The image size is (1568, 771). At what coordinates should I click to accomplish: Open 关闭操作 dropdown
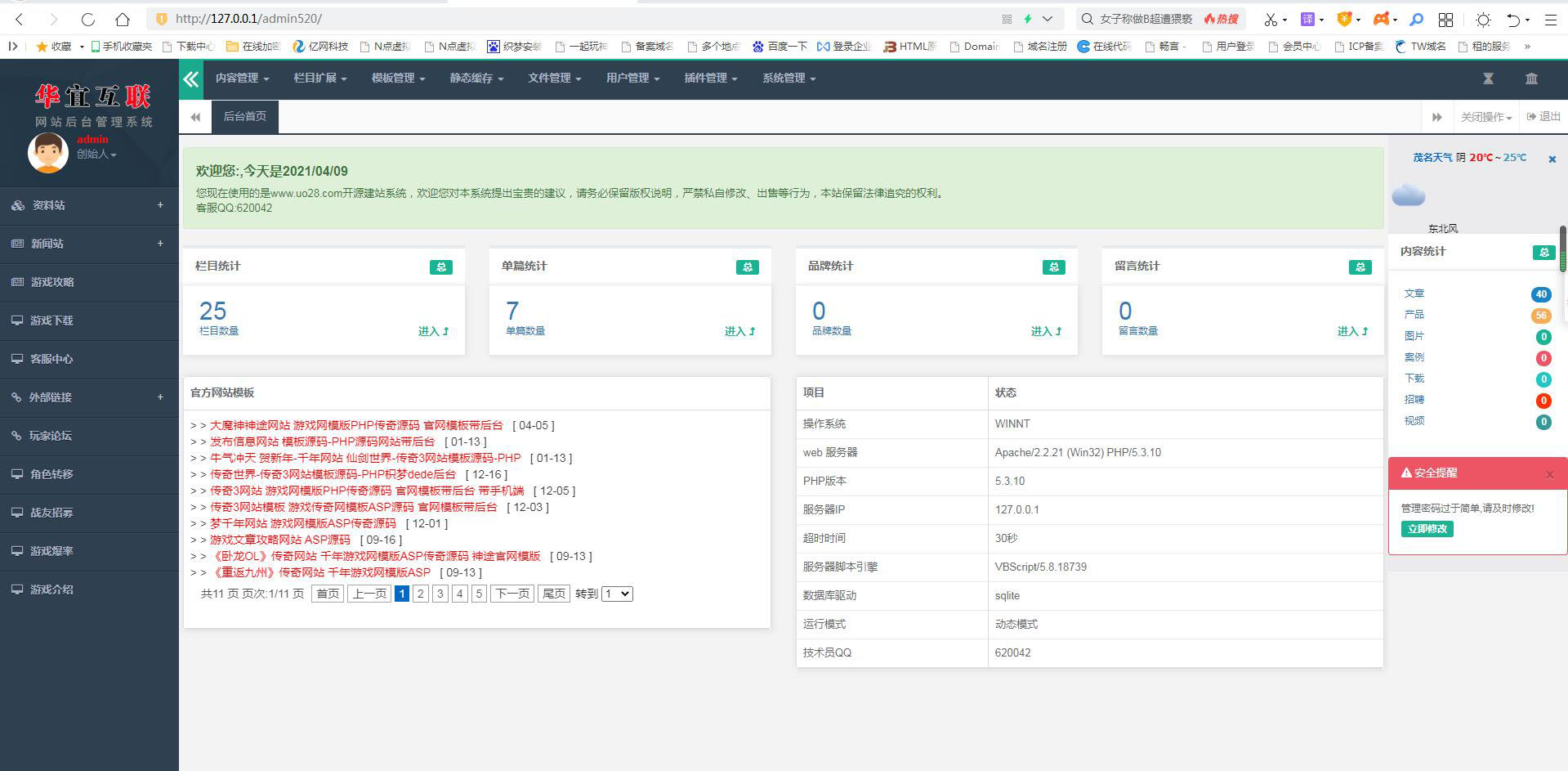pos(1485,117)
